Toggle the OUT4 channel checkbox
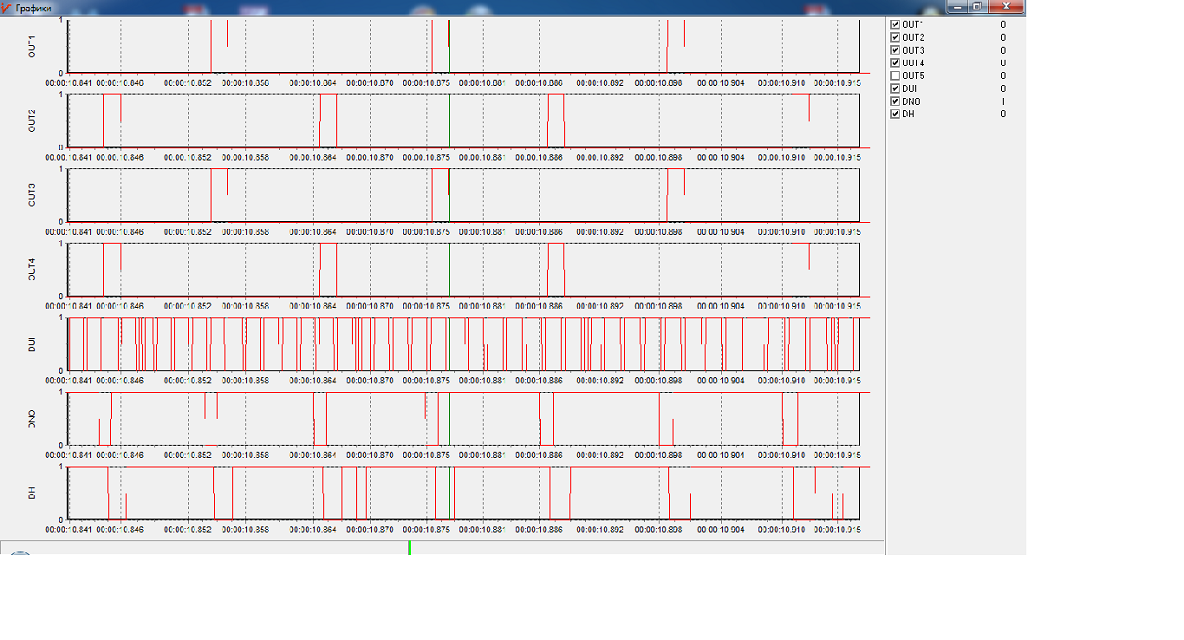Screen dimensions: 1184x640 coord(895,63)
